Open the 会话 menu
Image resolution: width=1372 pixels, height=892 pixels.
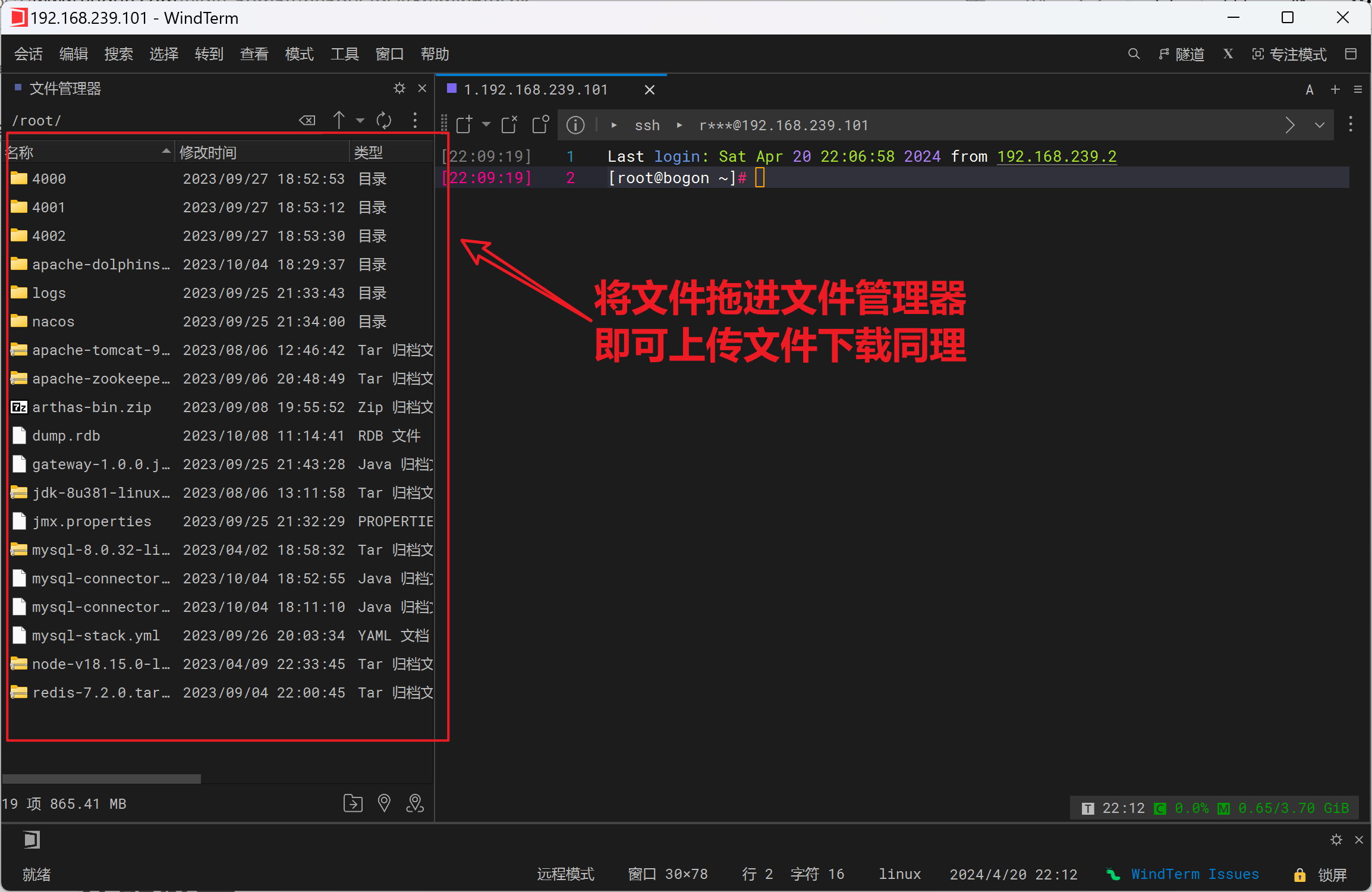point(29,54)
